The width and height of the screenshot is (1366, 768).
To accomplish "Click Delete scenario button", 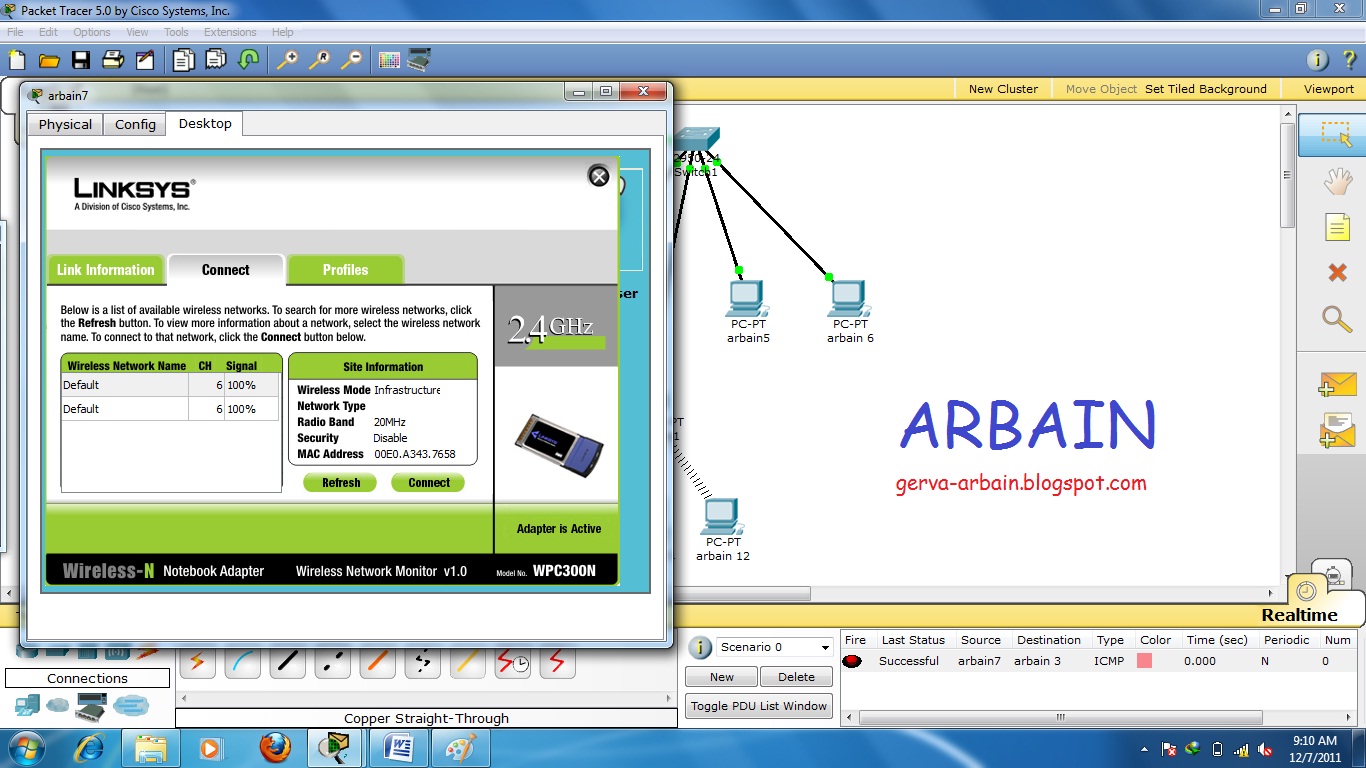I will click(x=796, y=677).
